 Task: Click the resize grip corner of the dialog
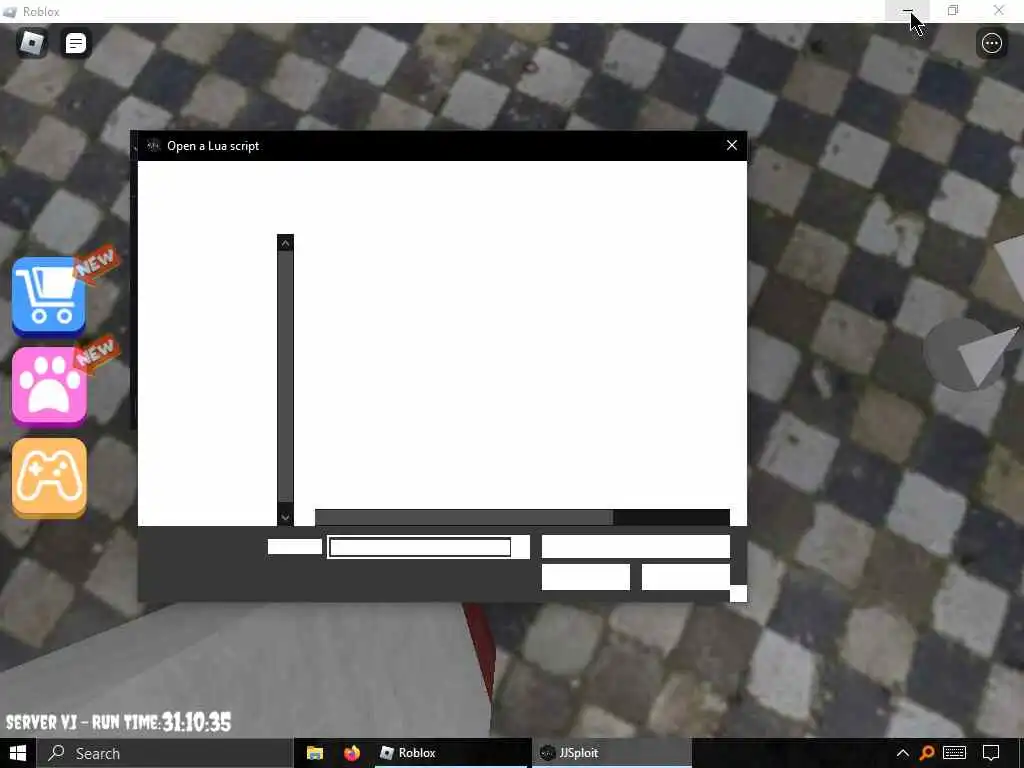coord(738,593)
